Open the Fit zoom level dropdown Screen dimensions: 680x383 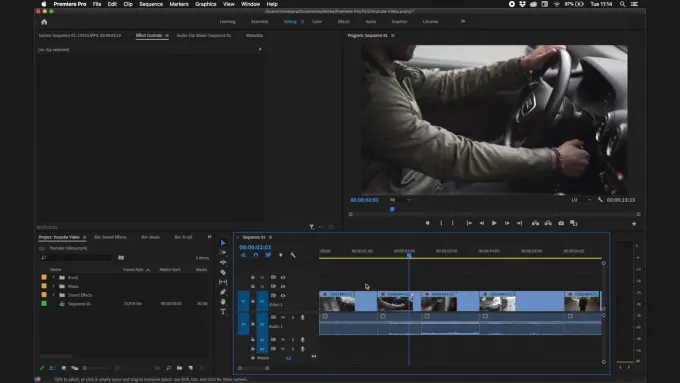(399, 200)
